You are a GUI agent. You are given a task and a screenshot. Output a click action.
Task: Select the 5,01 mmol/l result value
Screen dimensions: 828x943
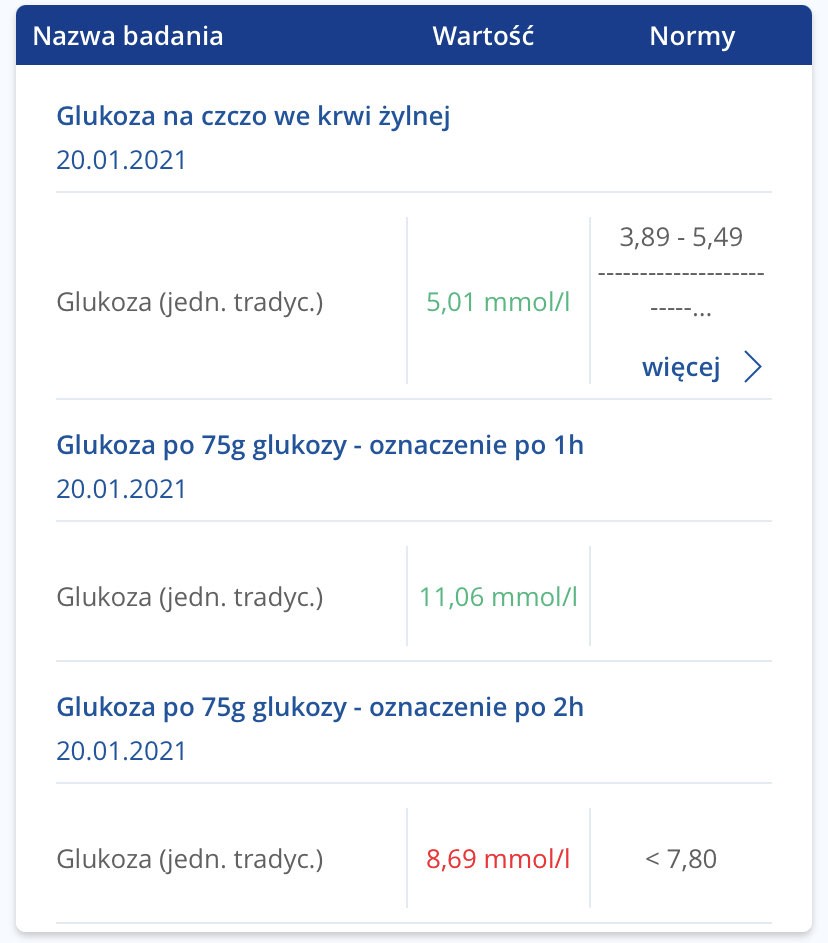tap(498, 302)
